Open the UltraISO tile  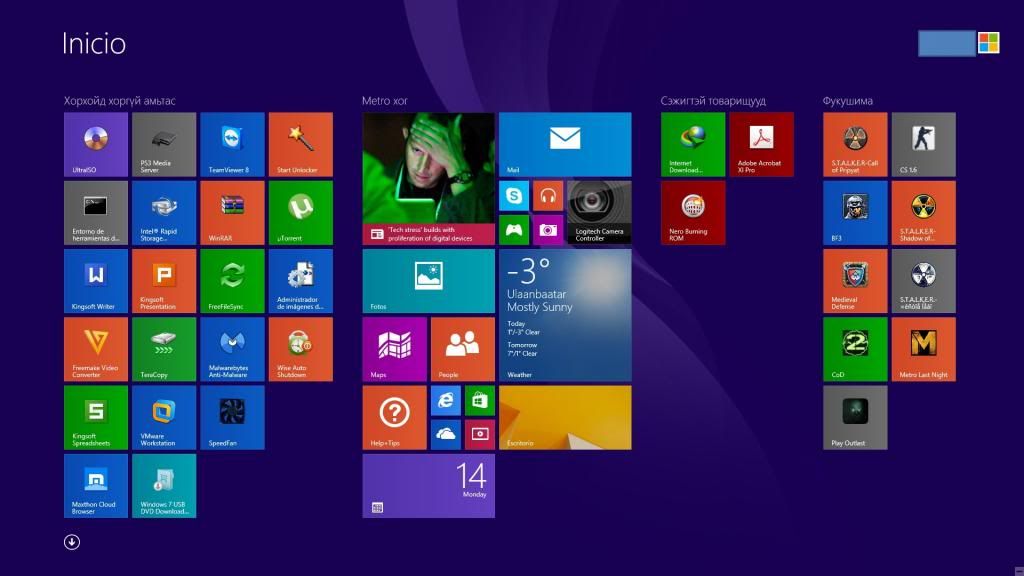coord(96,144)
